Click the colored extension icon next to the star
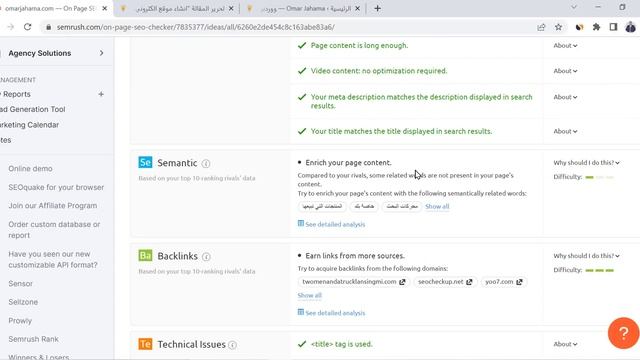 (579, 27)
